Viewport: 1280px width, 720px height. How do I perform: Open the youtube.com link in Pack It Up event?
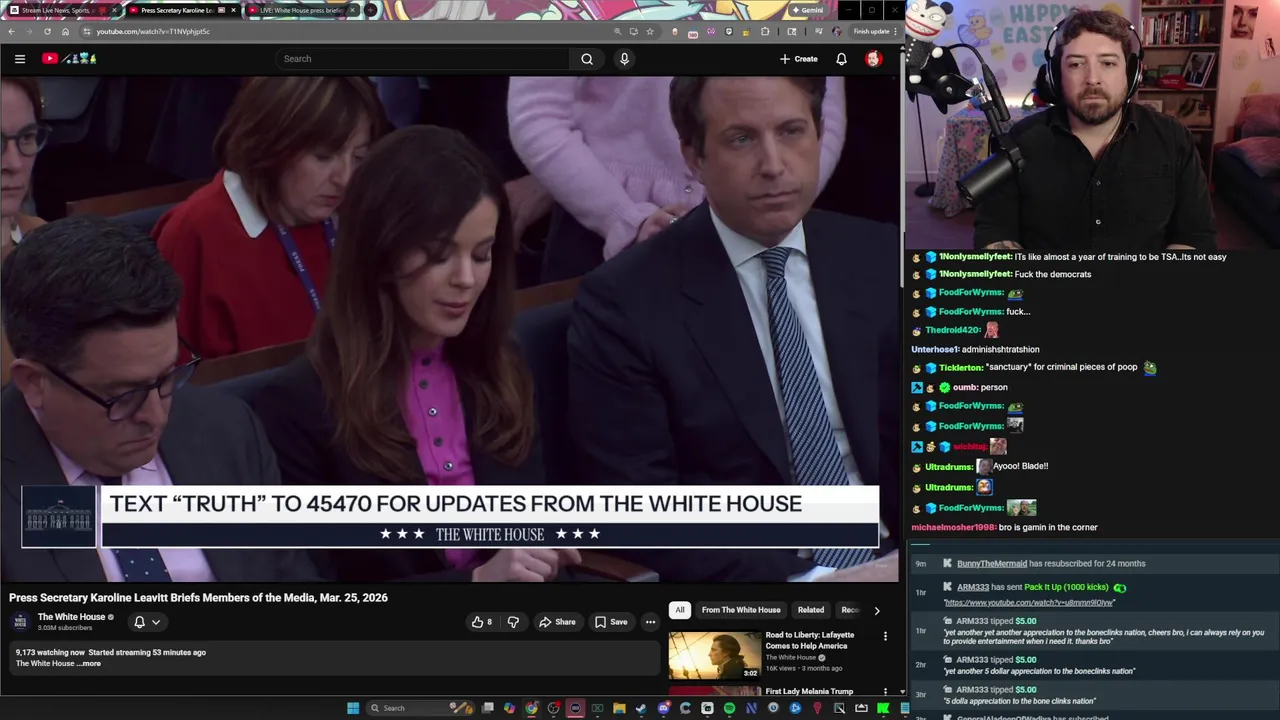click(x=1028, y=603)
